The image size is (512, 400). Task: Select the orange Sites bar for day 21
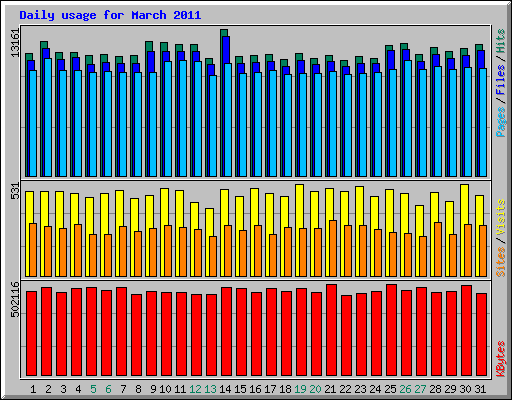333,248
